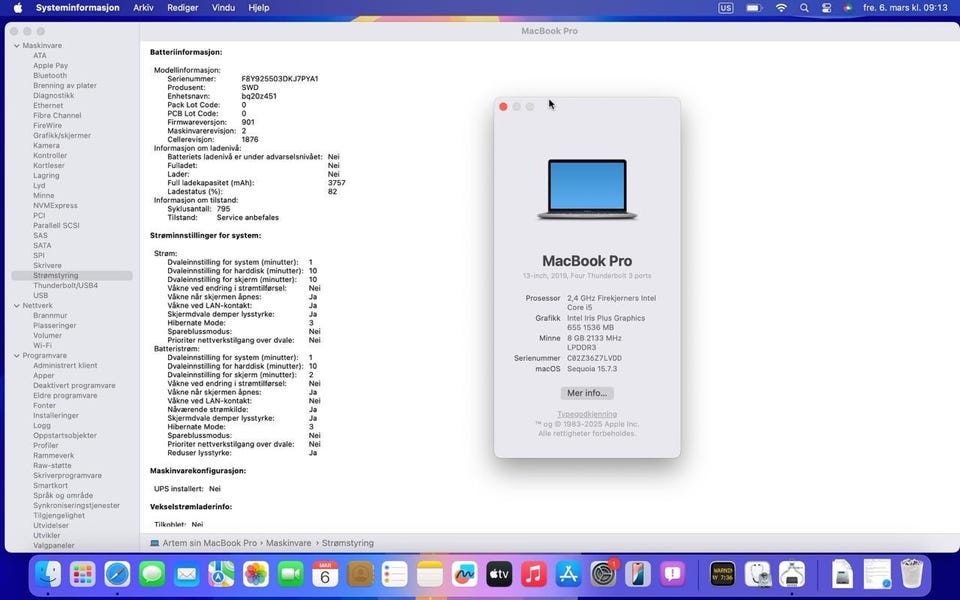Open Spotlight search in menu bar
This screenshot has width=960, height=600.
click(x=804, y=8)
